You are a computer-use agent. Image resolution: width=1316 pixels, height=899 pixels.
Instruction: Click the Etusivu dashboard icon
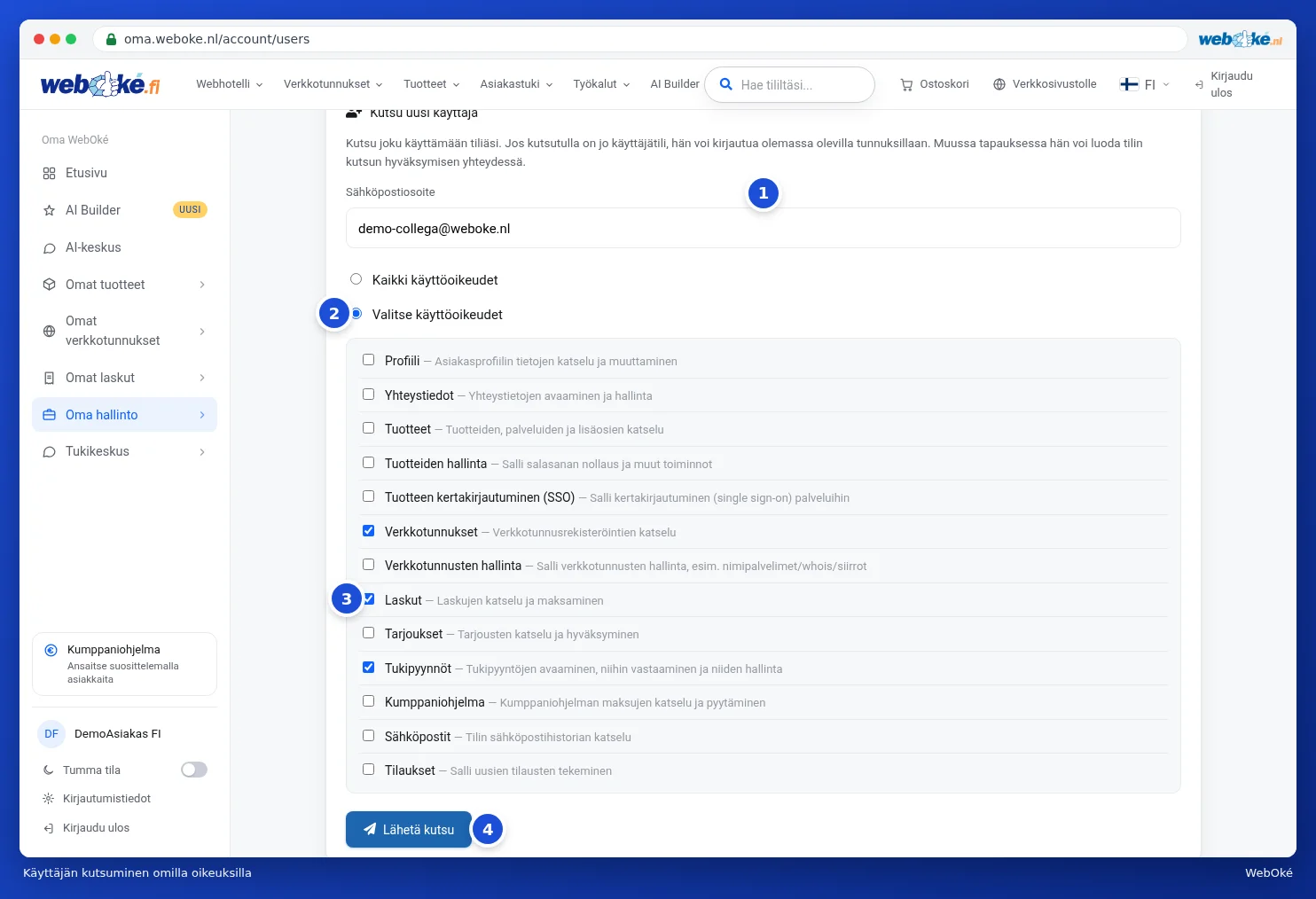point(50,173)
